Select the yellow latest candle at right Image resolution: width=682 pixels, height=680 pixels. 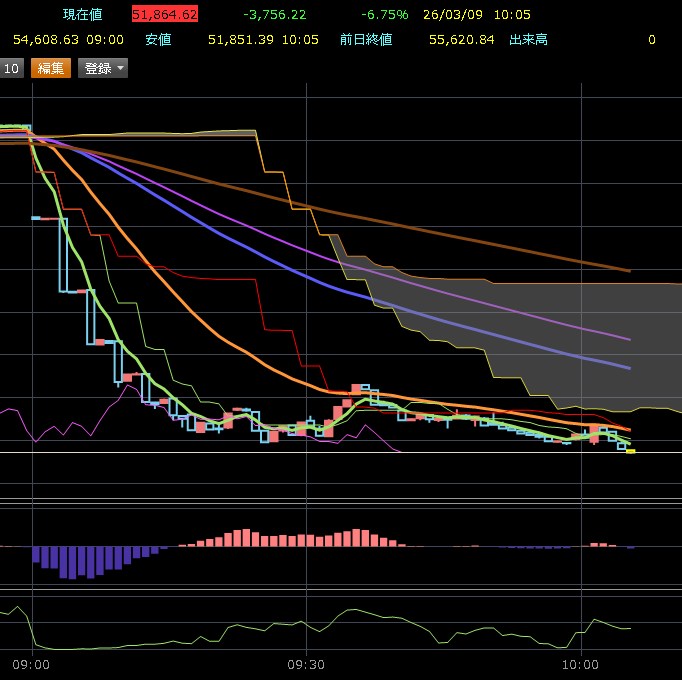click(630, 451)
